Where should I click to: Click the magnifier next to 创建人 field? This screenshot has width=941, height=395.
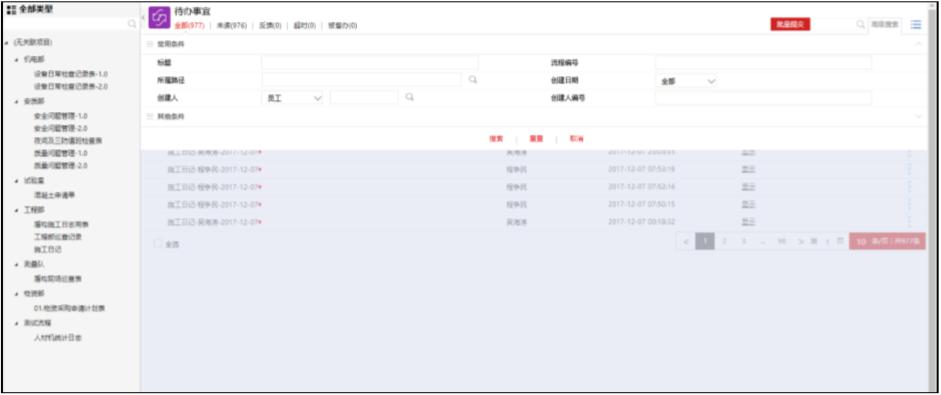click(409, 97)
